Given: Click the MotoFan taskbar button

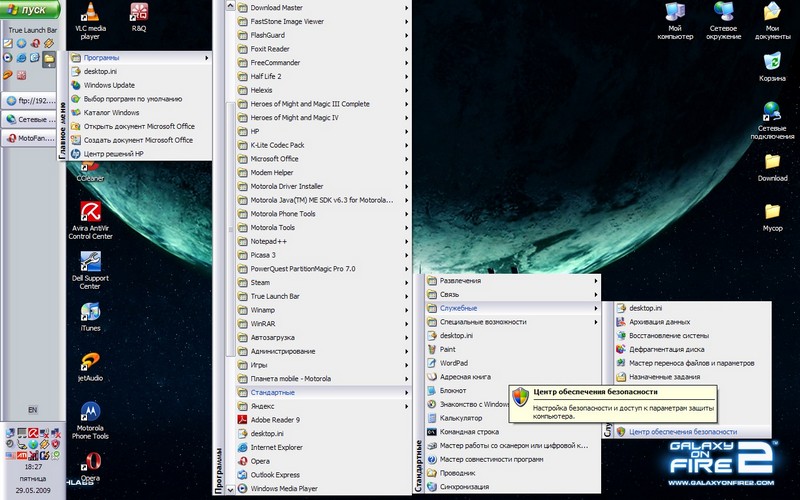Looking at the screenshot, I should pyautogui.click(x=29, y=138).
